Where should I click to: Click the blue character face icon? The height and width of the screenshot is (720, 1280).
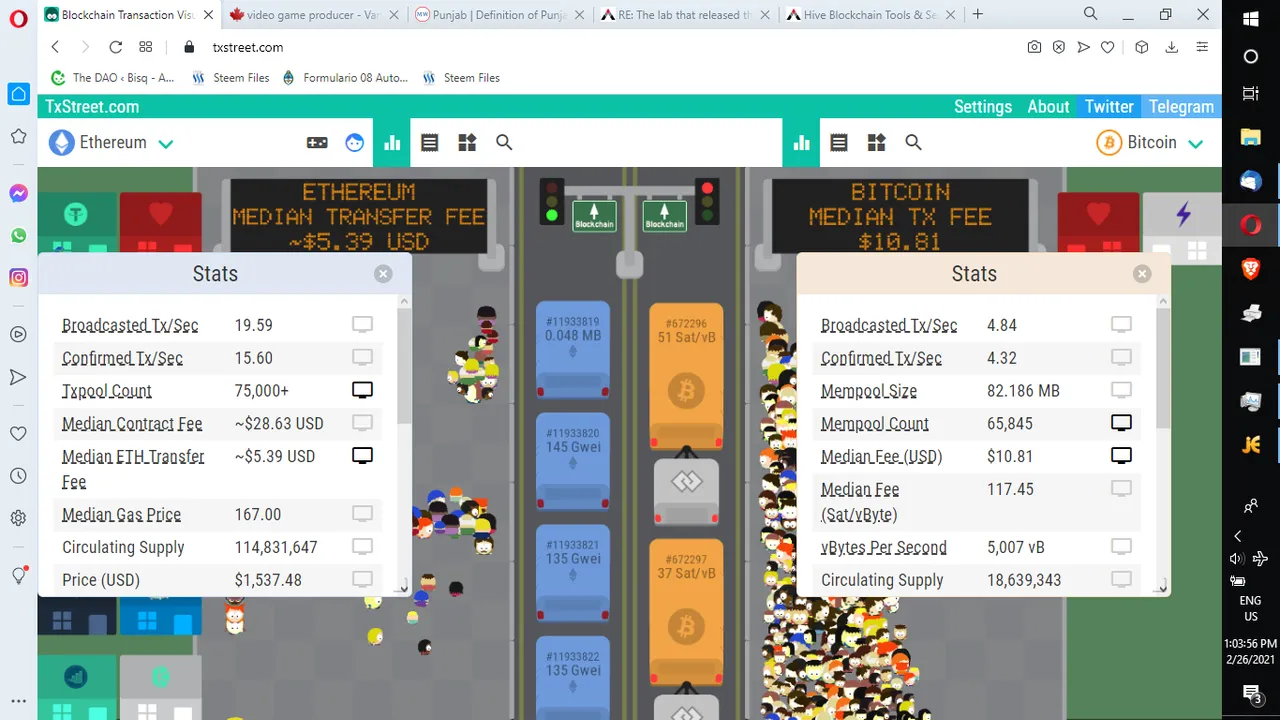click(x=355, y=143)
